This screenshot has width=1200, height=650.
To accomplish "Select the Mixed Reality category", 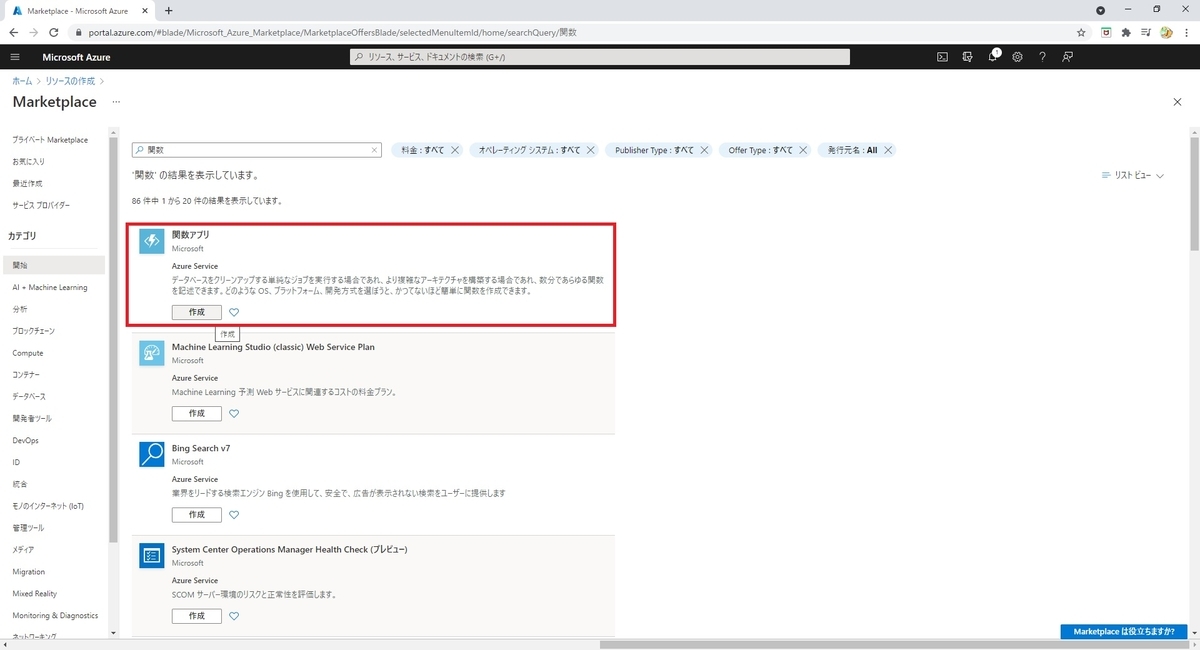I will click(35, 593).
